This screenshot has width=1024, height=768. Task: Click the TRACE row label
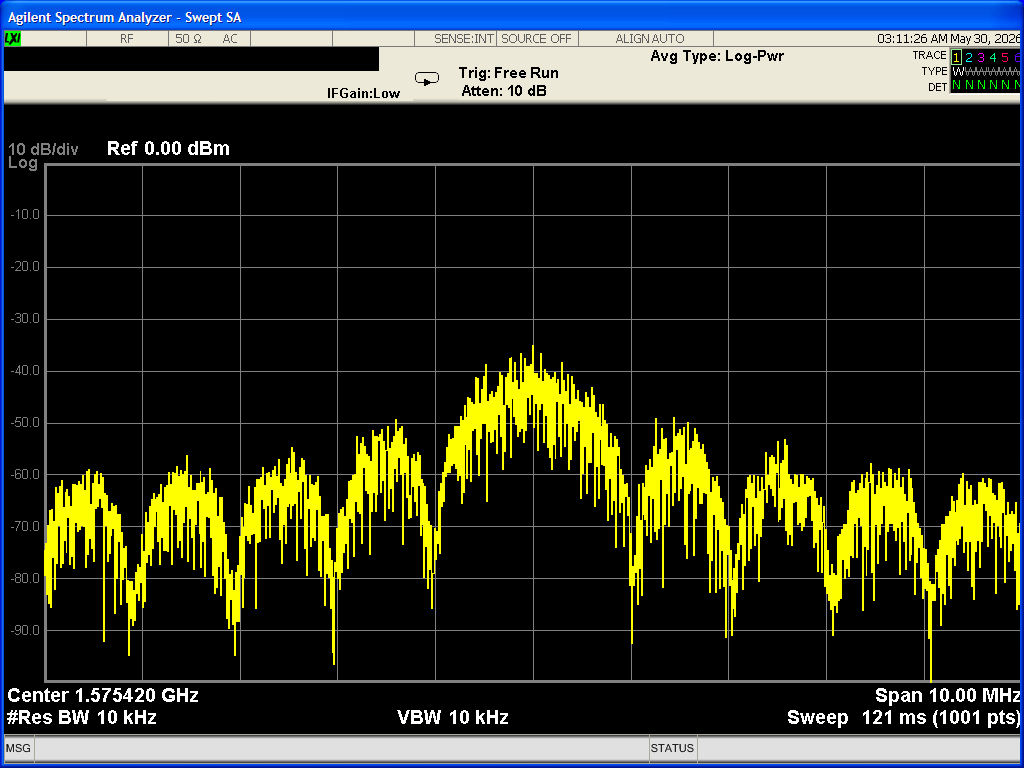tap(929, 56)
